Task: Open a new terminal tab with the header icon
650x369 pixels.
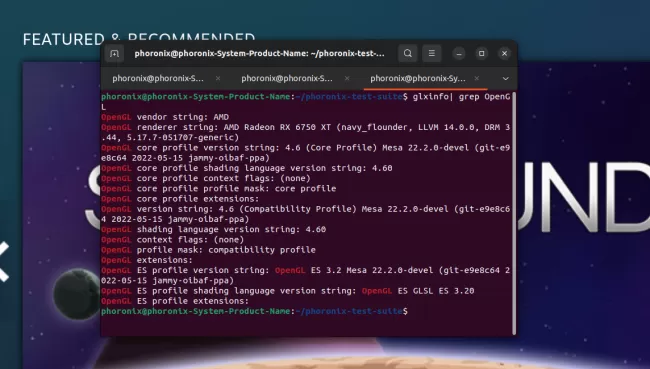Action: tap(114, 53)
